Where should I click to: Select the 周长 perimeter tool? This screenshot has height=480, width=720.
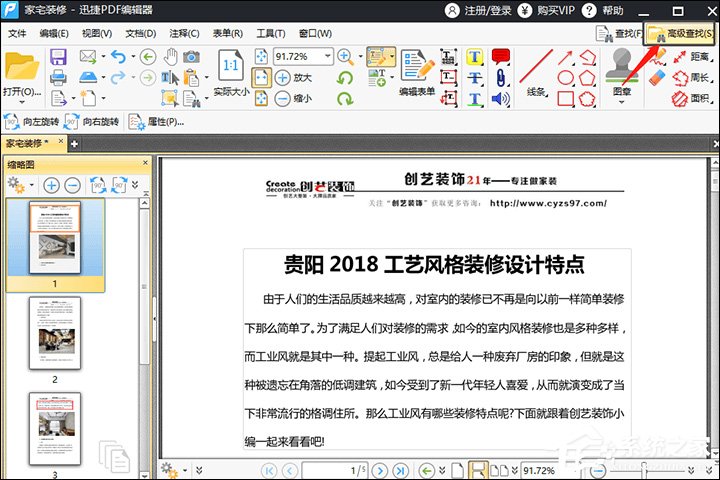[x=692, y=77]
